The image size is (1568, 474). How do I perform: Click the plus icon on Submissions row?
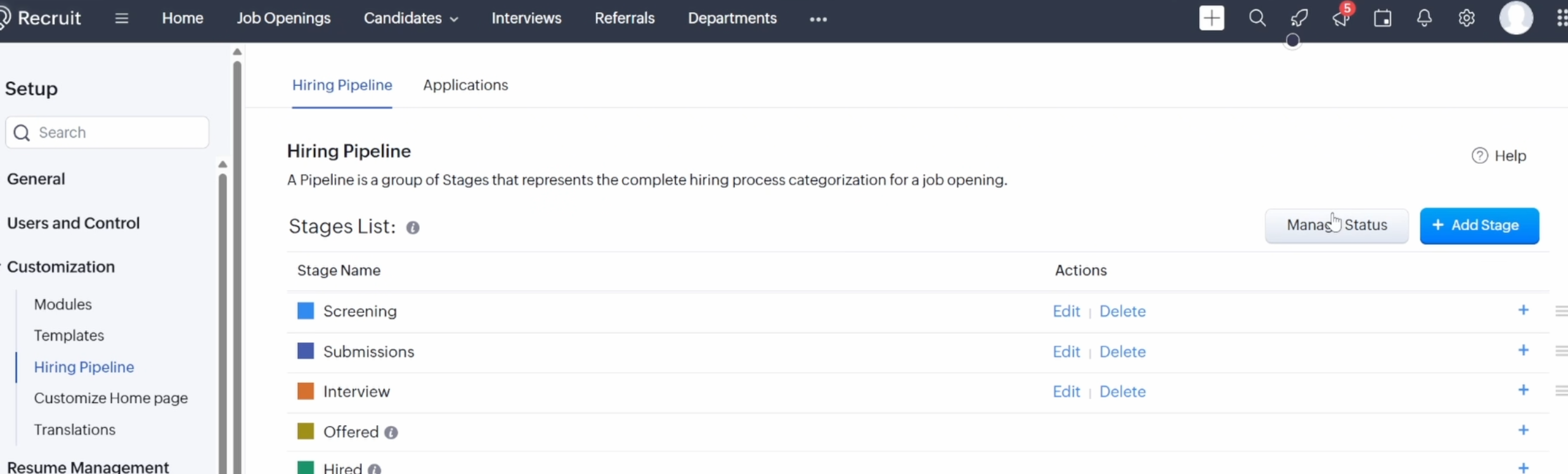(x=1523, y=350)
